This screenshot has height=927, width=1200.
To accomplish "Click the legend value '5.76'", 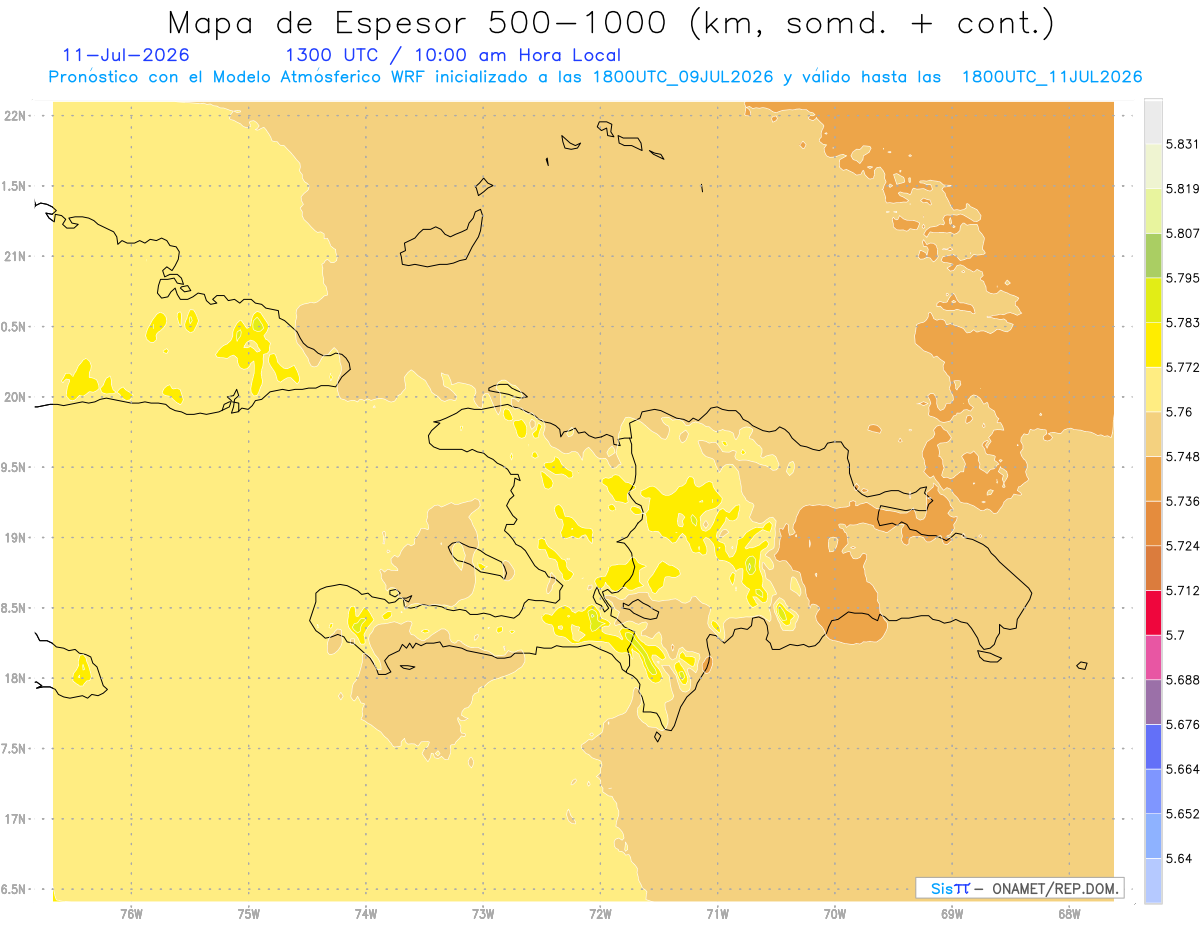I will [x=1181, y=412].
